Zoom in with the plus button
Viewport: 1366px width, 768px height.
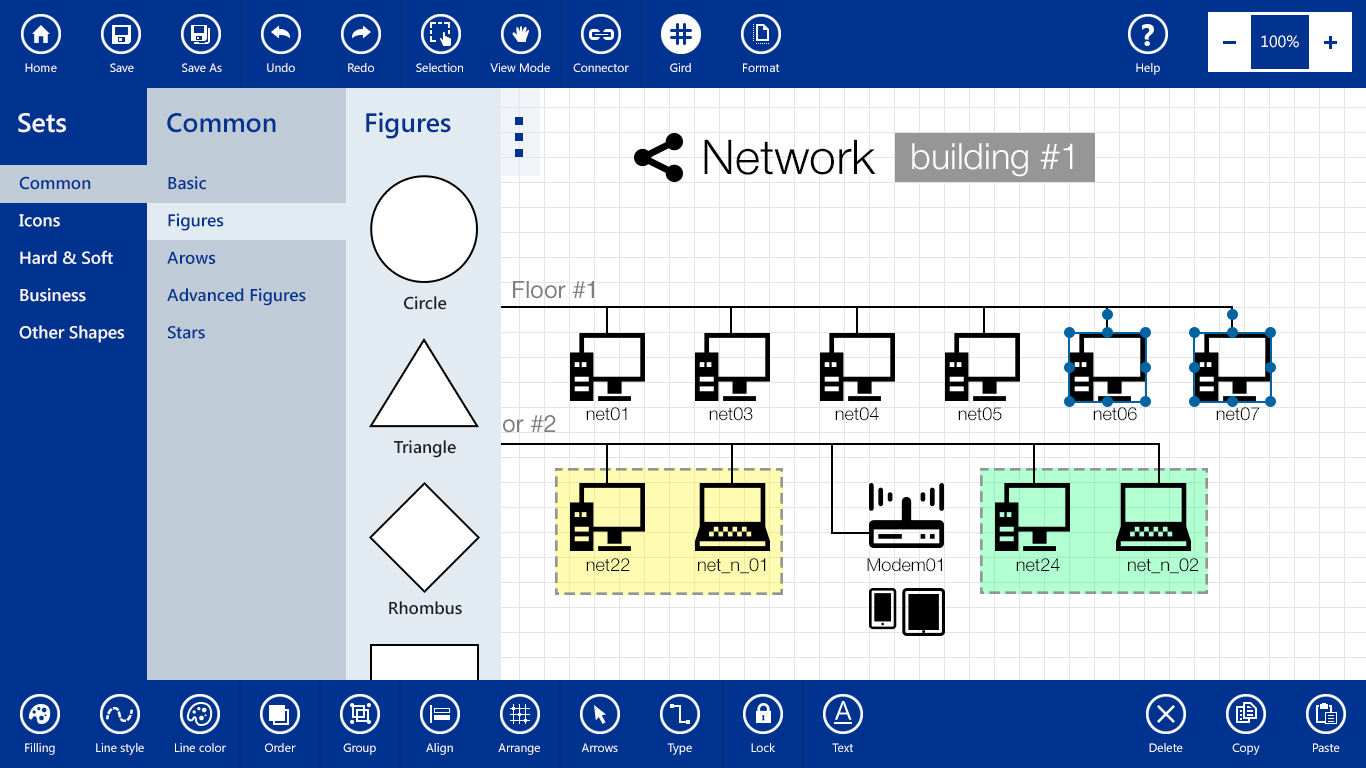1330,42
